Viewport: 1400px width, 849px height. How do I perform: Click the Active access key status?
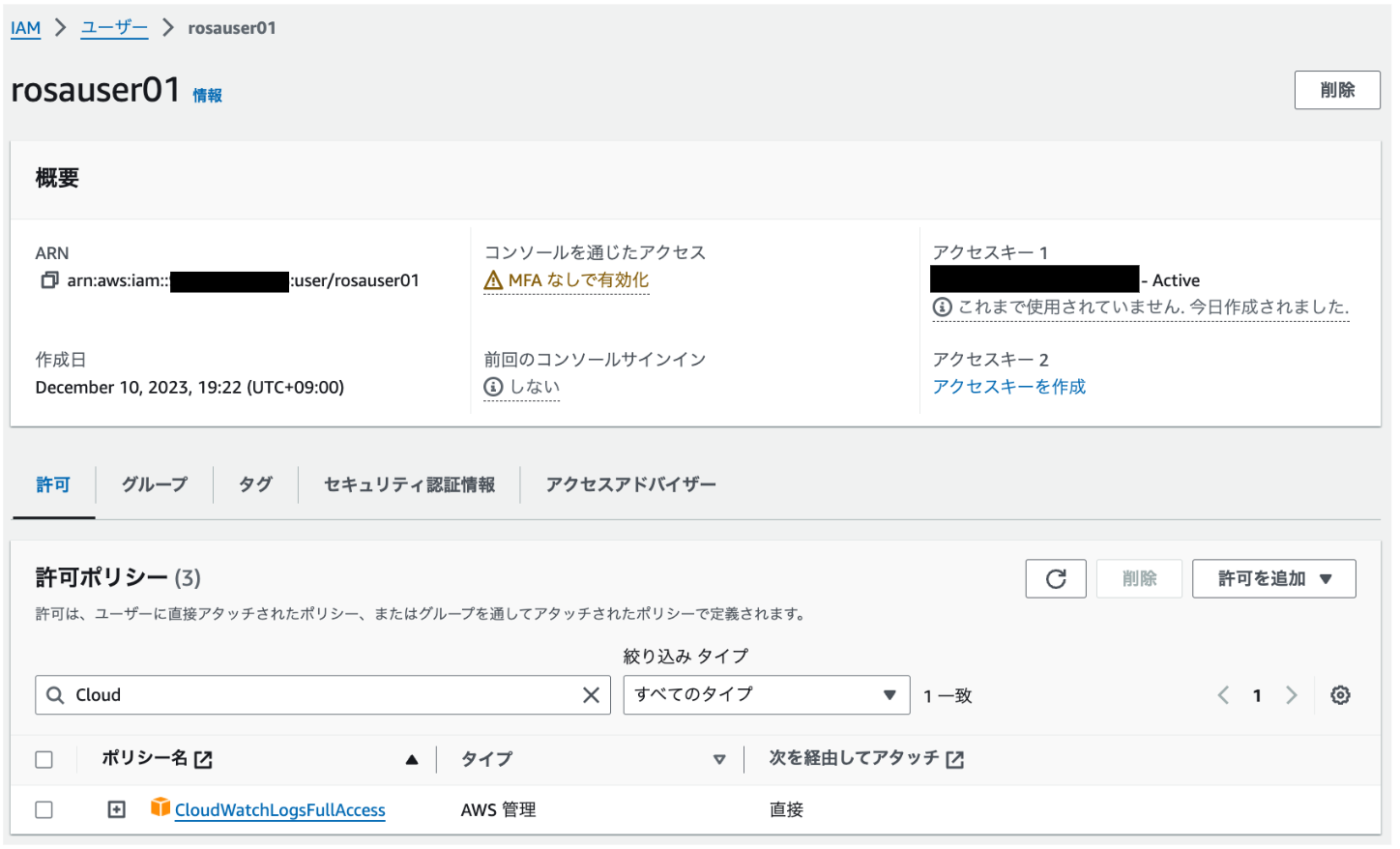pyautogui.click(x=1176, y=280)
